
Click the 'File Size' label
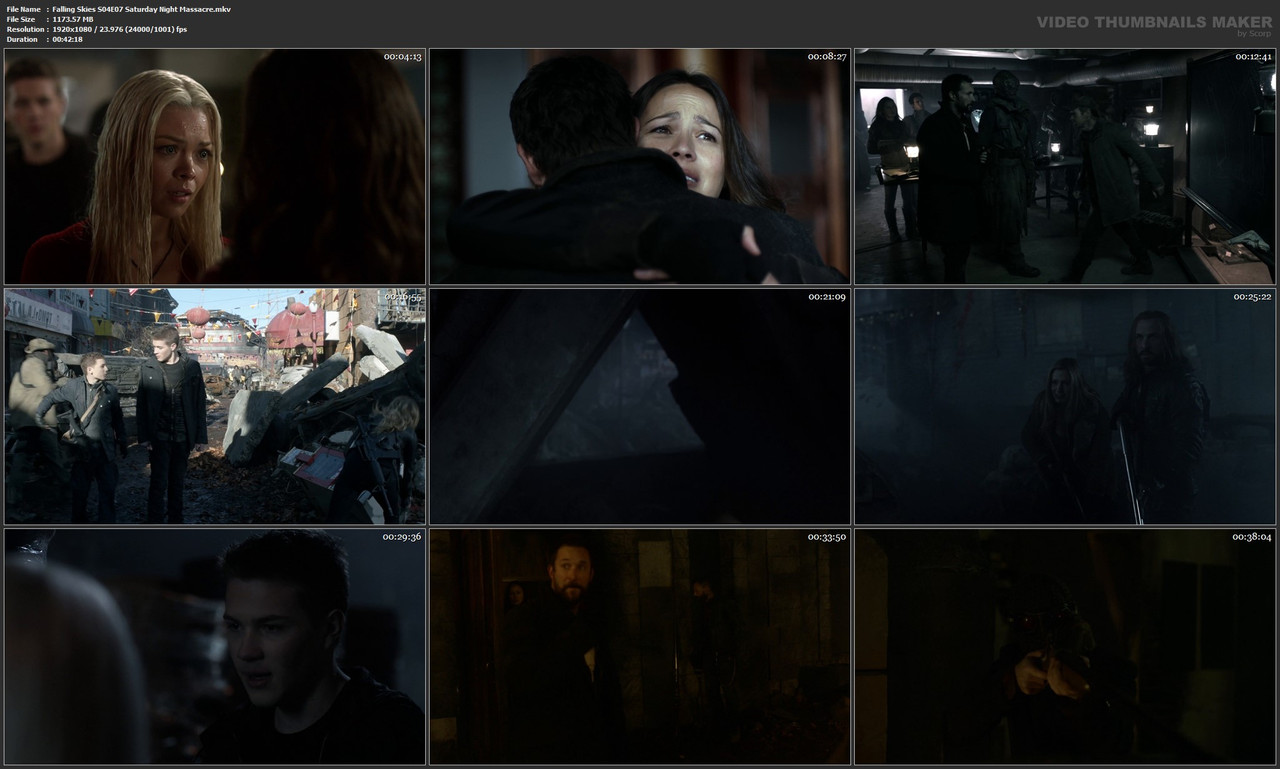coord(21,19)
